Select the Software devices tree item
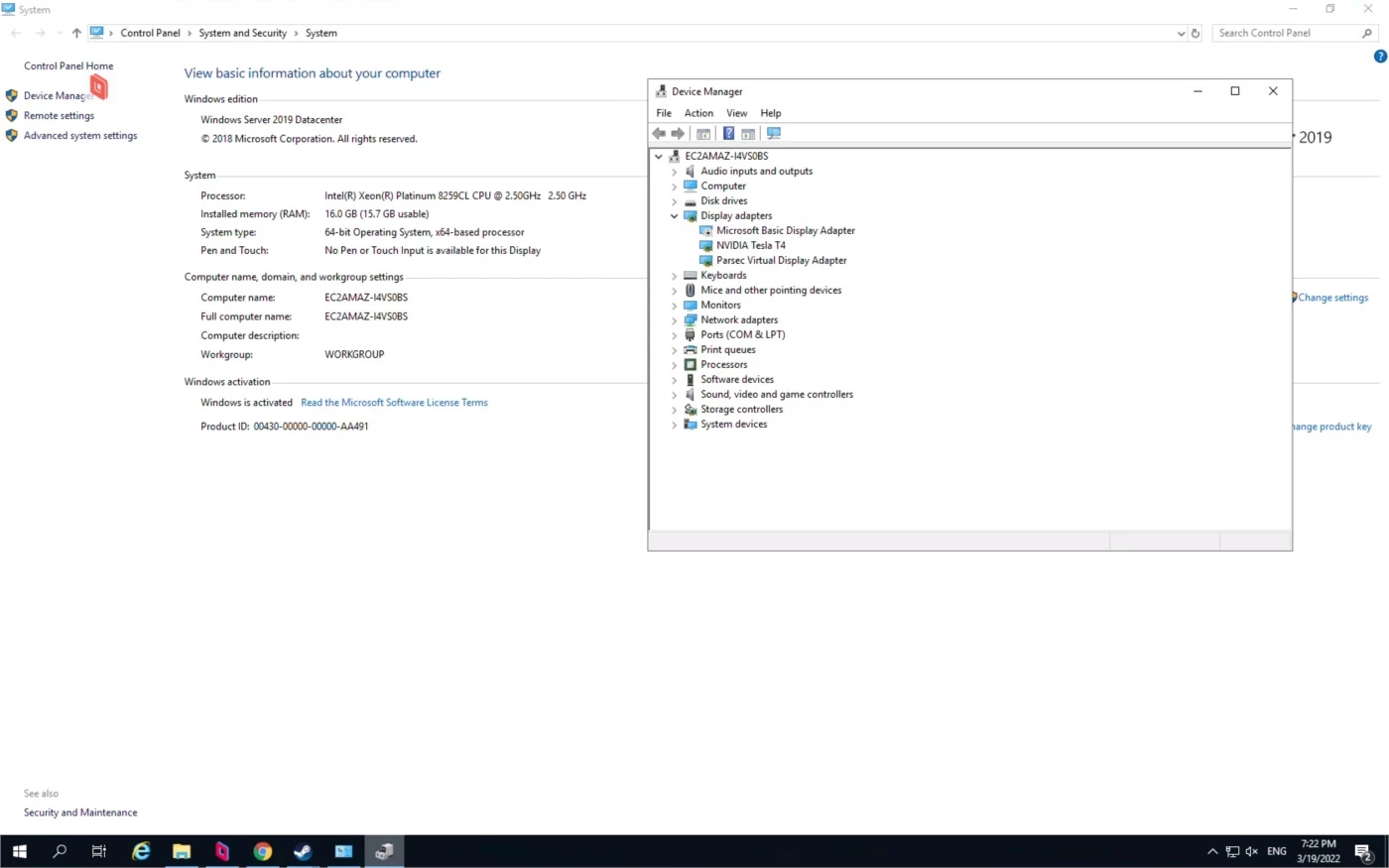Viewport: 1389px width, 868px height. tap(737, 379)
